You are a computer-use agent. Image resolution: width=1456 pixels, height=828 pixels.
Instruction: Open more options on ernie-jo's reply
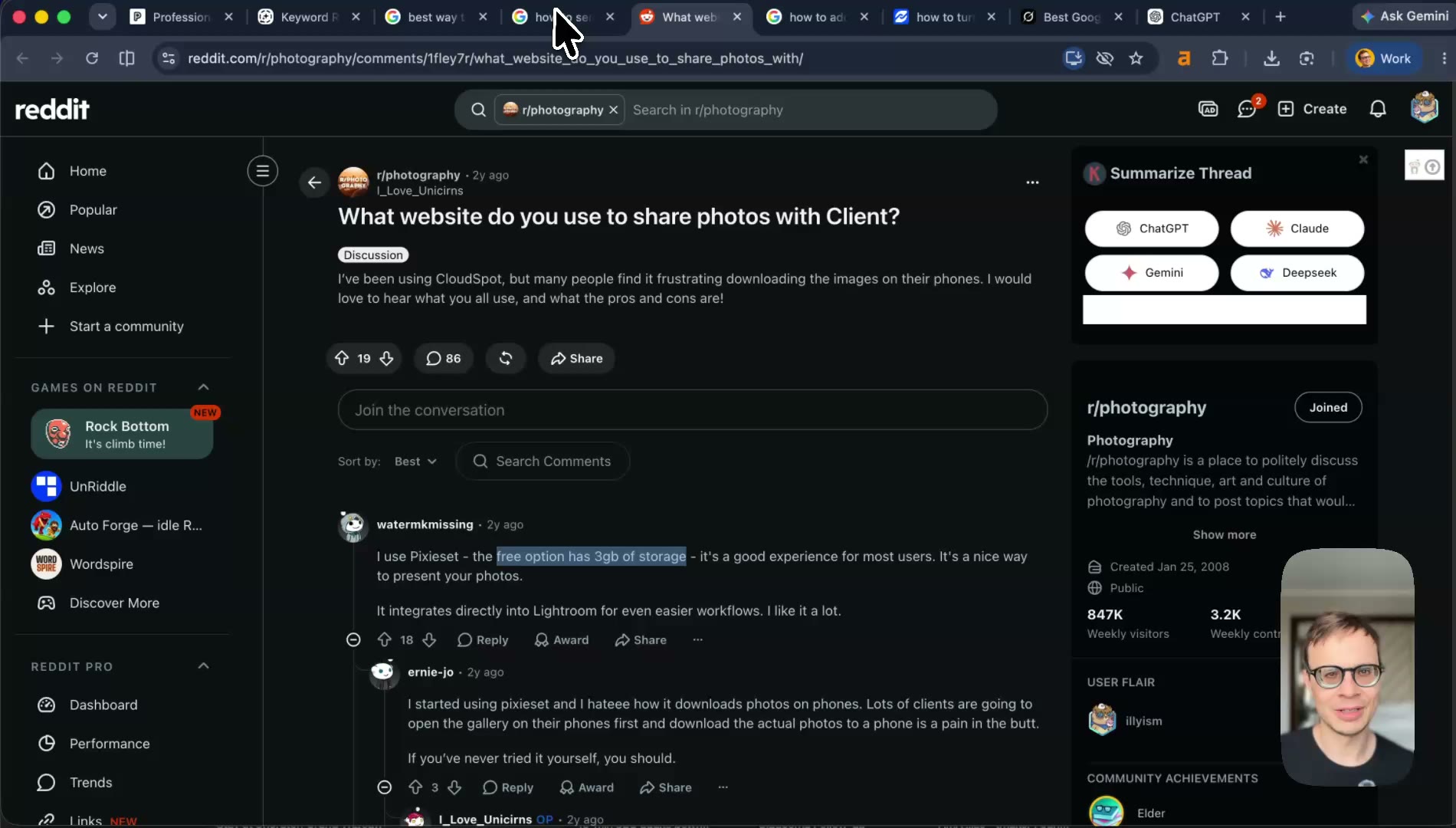pyautogui.click(x=723, y=787)
